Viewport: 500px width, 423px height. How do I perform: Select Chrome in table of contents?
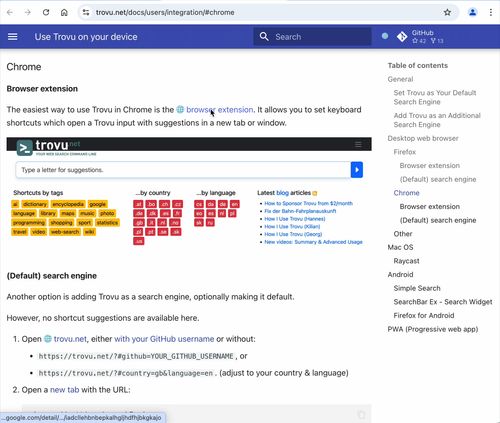click(x=406, y=193)
